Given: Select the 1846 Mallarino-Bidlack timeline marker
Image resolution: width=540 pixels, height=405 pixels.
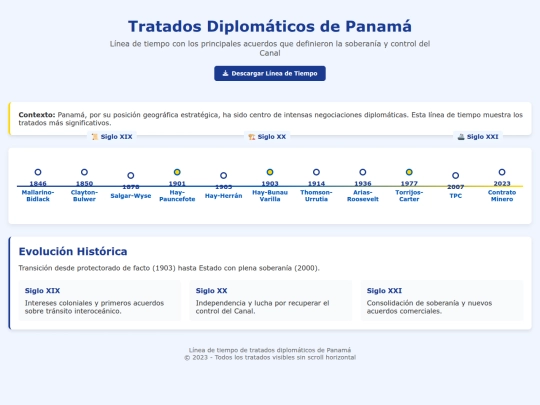Looking at the screenshot, I should pos(38,172).
